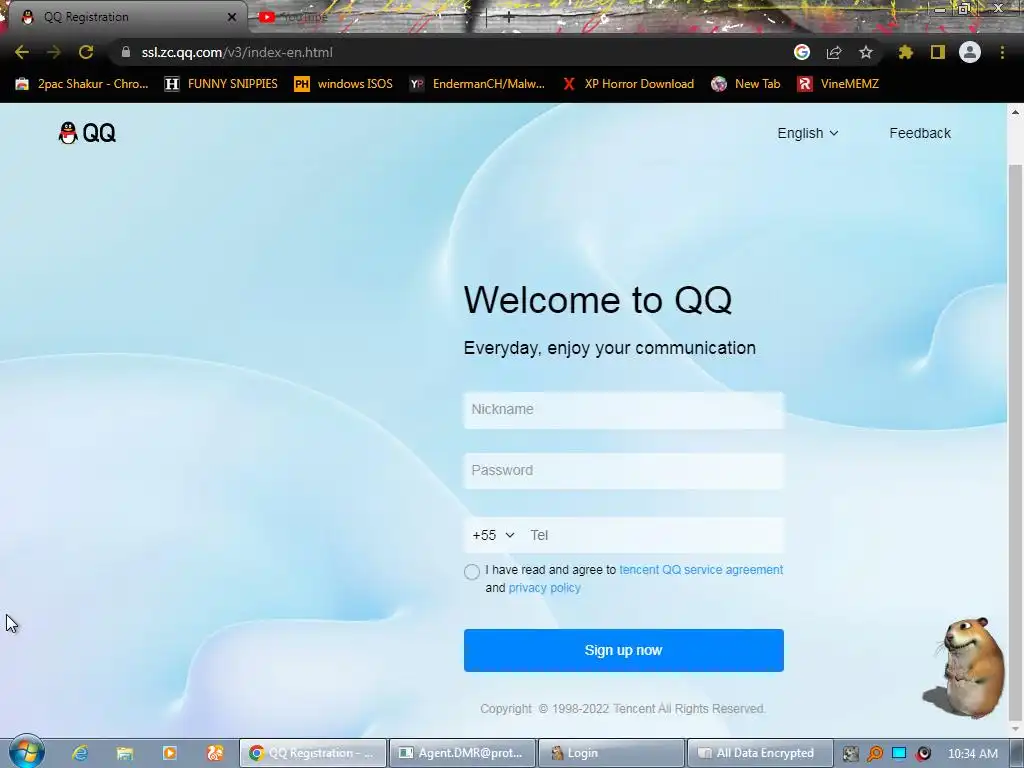Open the Chrome profile avatar menu
This screenshot has width=1024, height=768.
(970, 52)
